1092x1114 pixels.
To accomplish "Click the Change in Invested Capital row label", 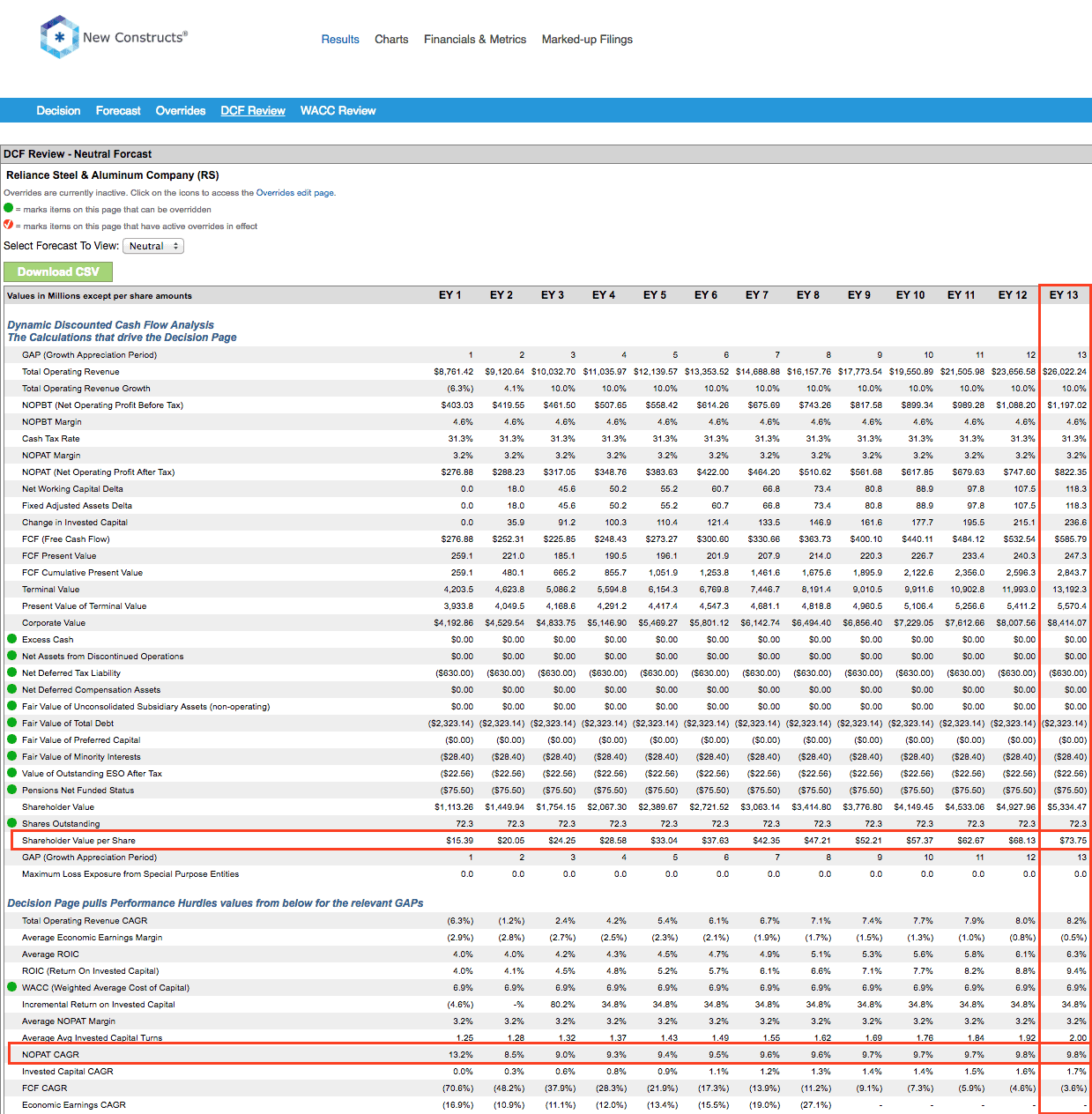I will [x=75, y=523].
